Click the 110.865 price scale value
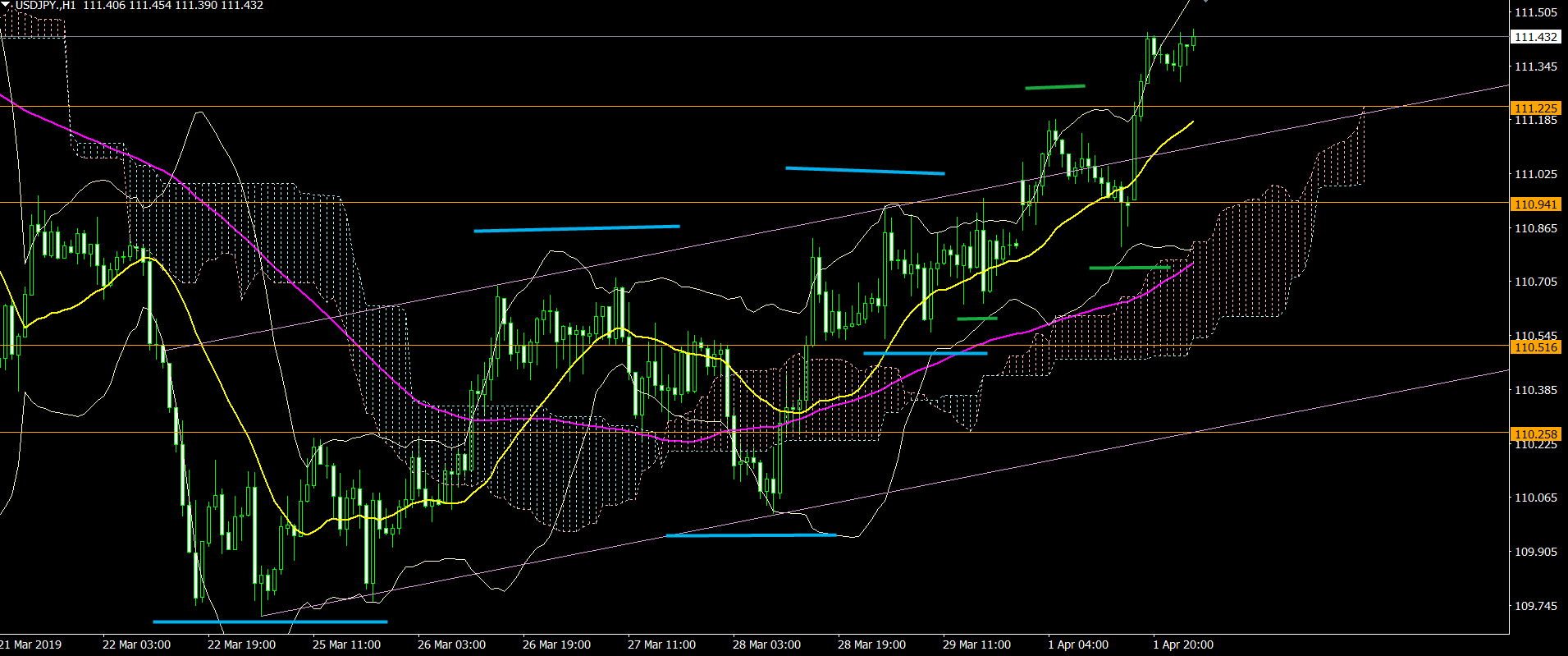The height and width of the screenshot is (656, 1568). tap(1535, 228)
